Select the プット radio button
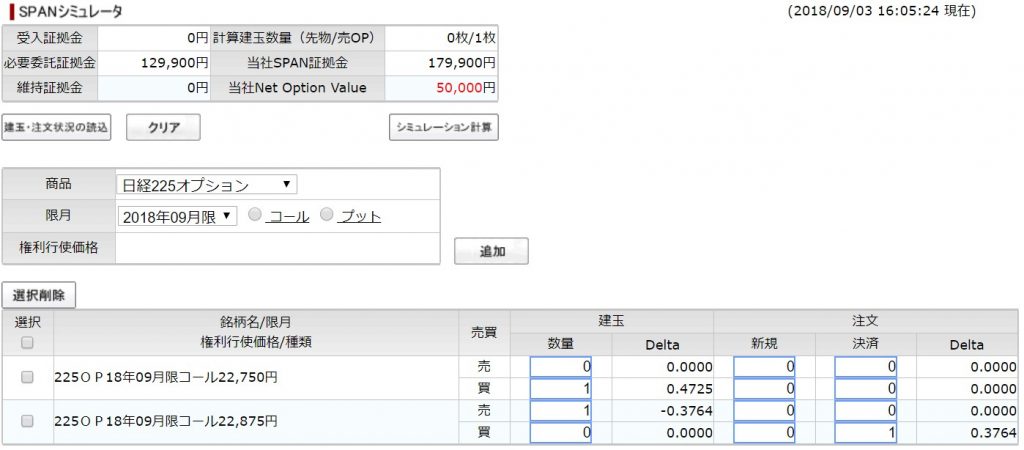 point(327,214)
